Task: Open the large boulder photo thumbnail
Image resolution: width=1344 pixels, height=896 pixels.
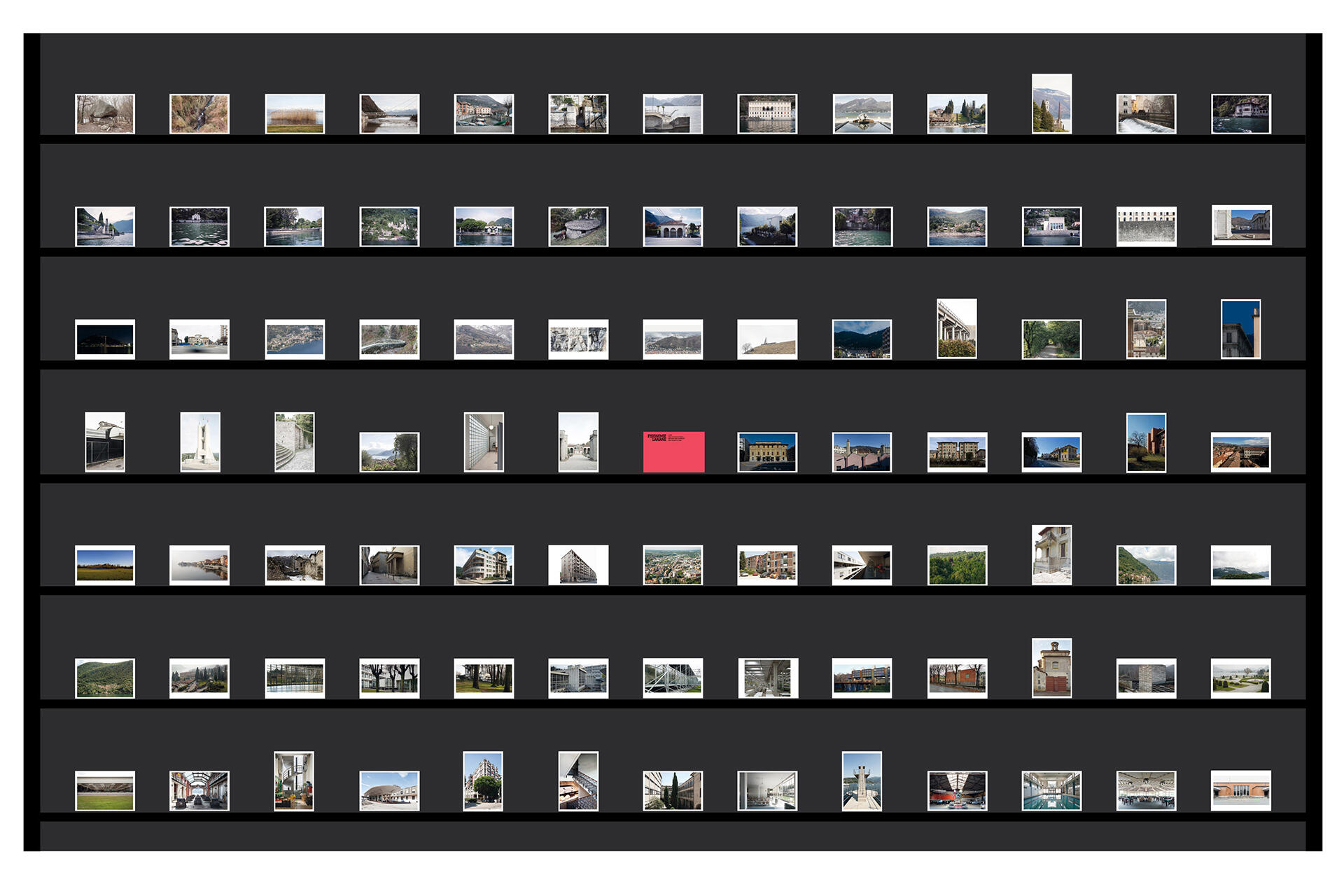Action: pyautogui.click(x=105, y=114)
